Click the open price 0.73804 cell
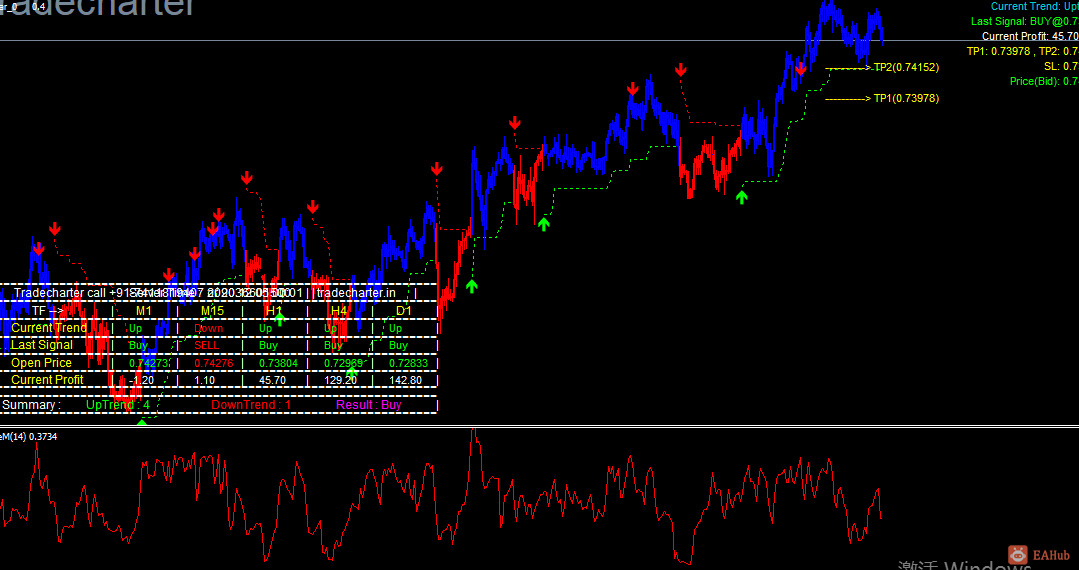Screen dimensions: 1079x570 click(279, 363)
